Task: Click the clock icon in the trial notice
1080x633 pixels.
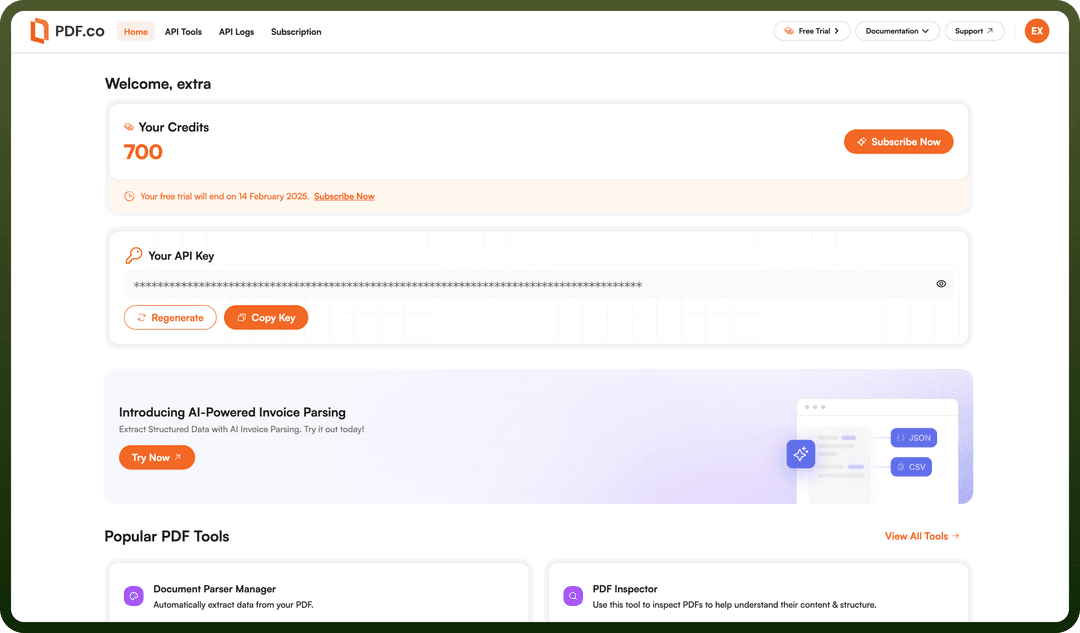Action: pyautogui.click(x=129, y=196)
